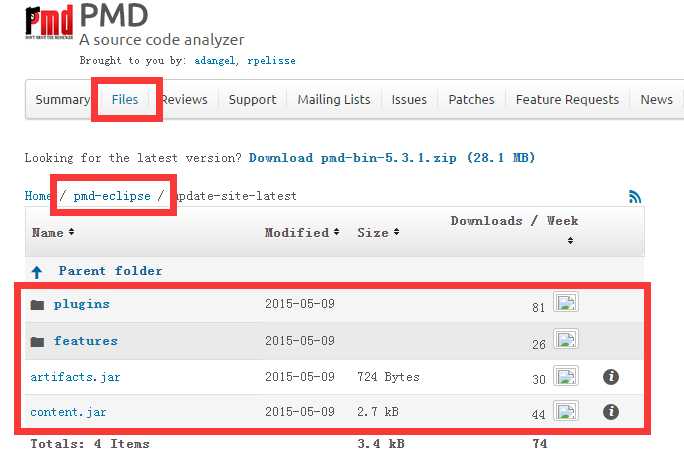Click 2.7 kB size of content.jar
The image size is (684, 470).
click(x=378, y=412)
